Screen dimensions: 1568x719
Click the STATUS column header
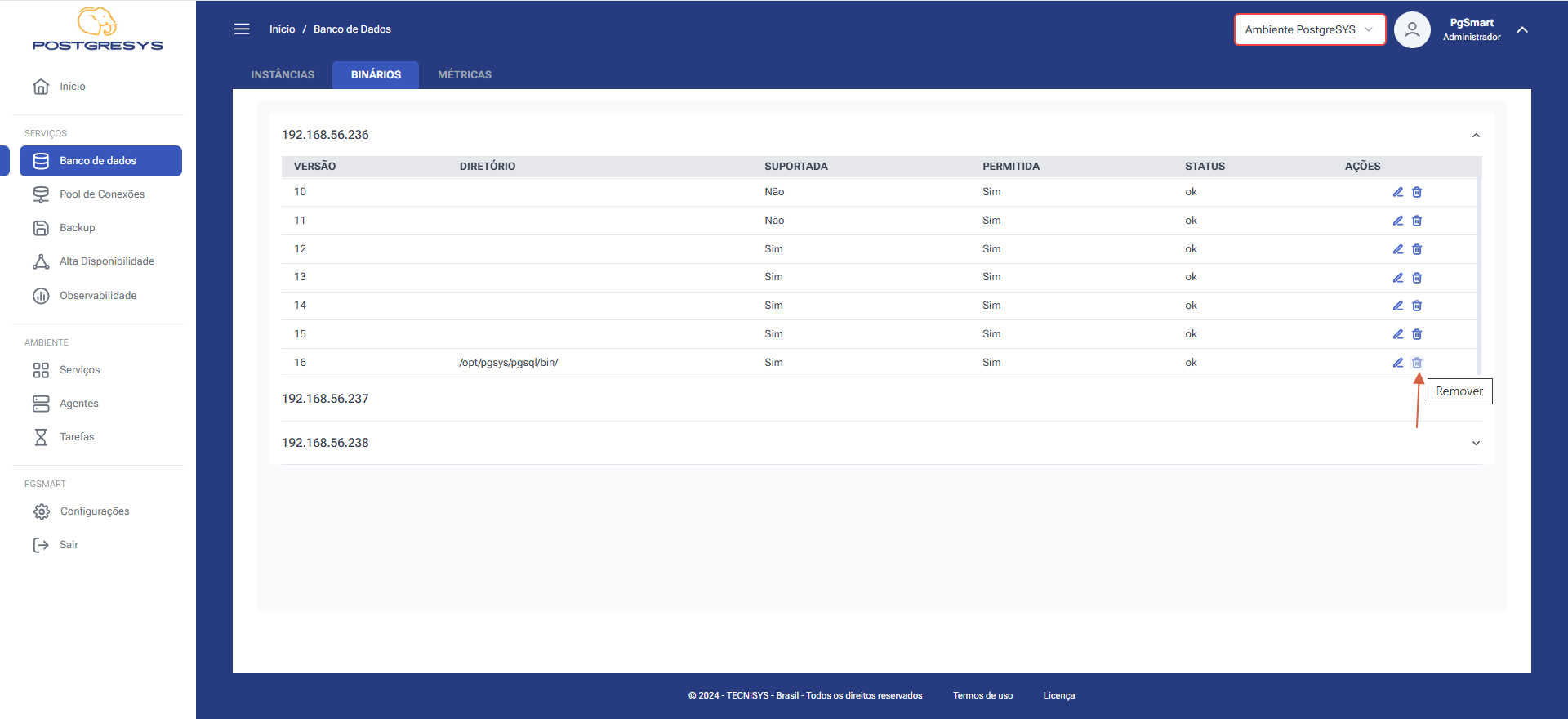pos(1205,167)
